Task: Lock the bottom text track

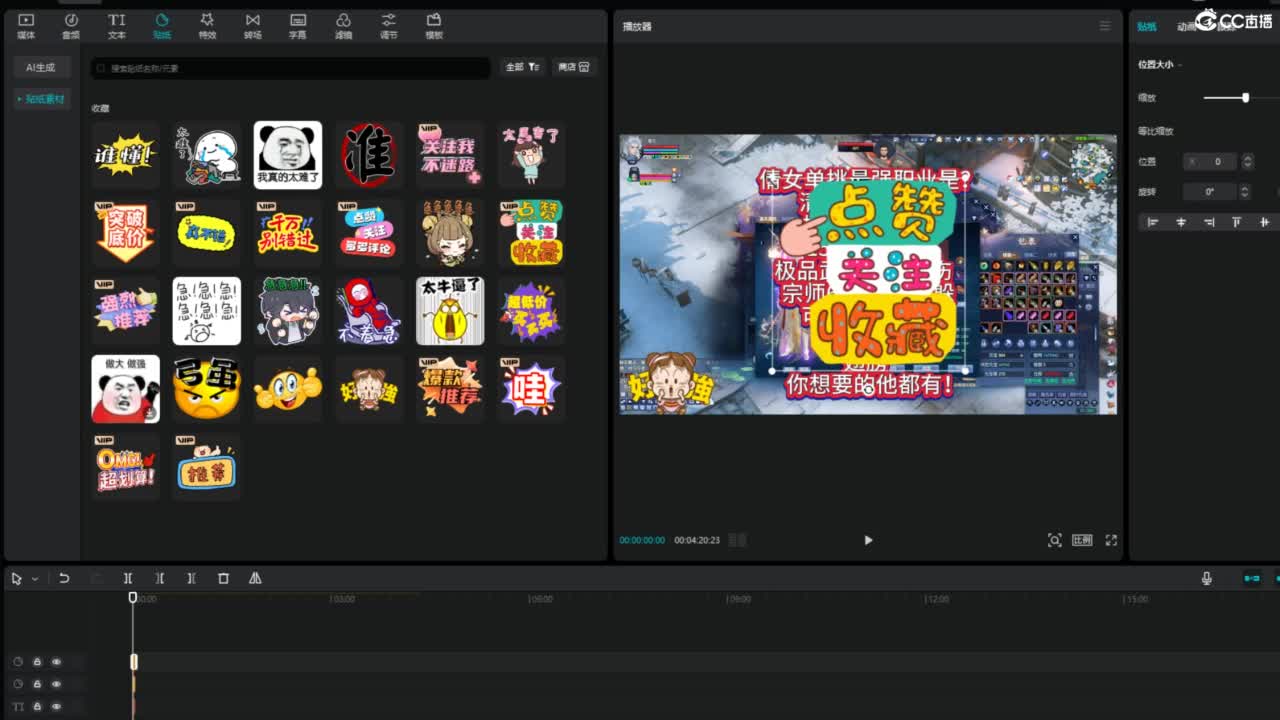Action: click(37, 706)
